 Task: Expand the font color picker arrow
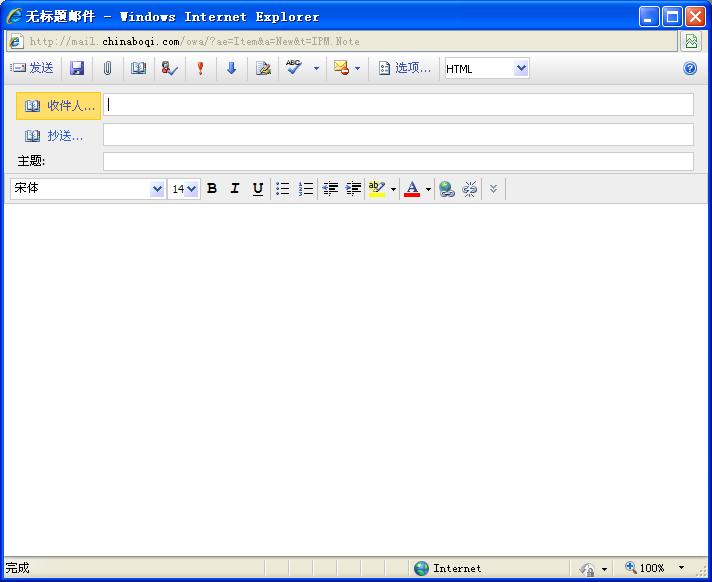tap(428, 189)
